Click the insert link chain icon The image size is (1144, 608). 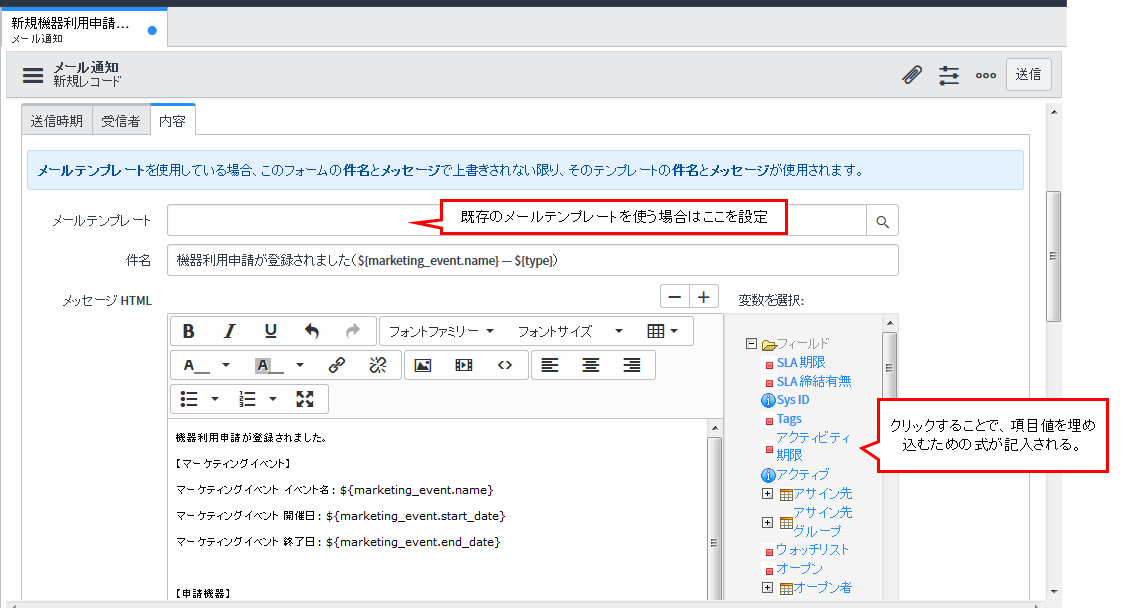click(336, 365)
